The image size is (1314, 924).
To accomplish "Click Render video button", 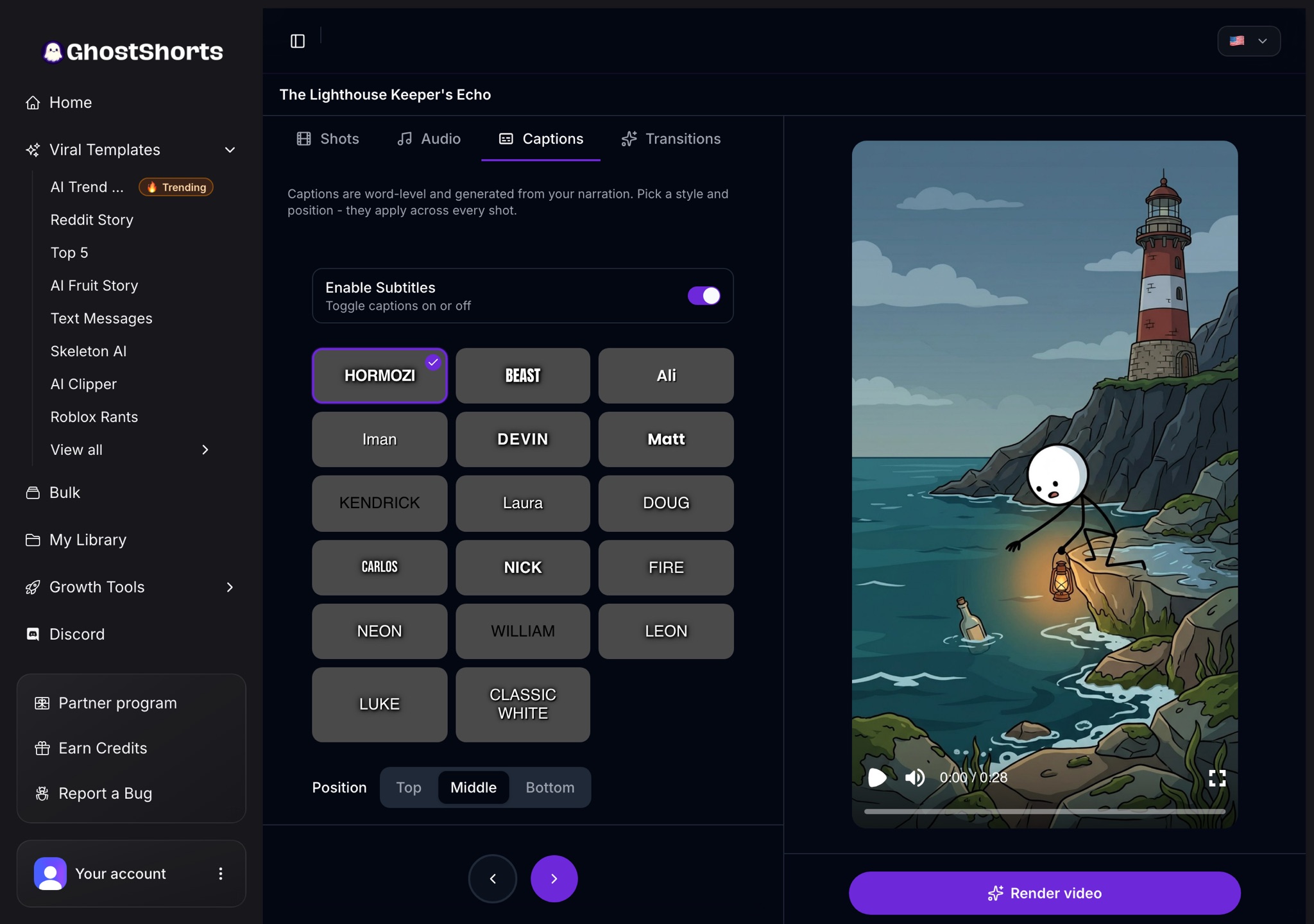I will click(x=1045, y=893).
